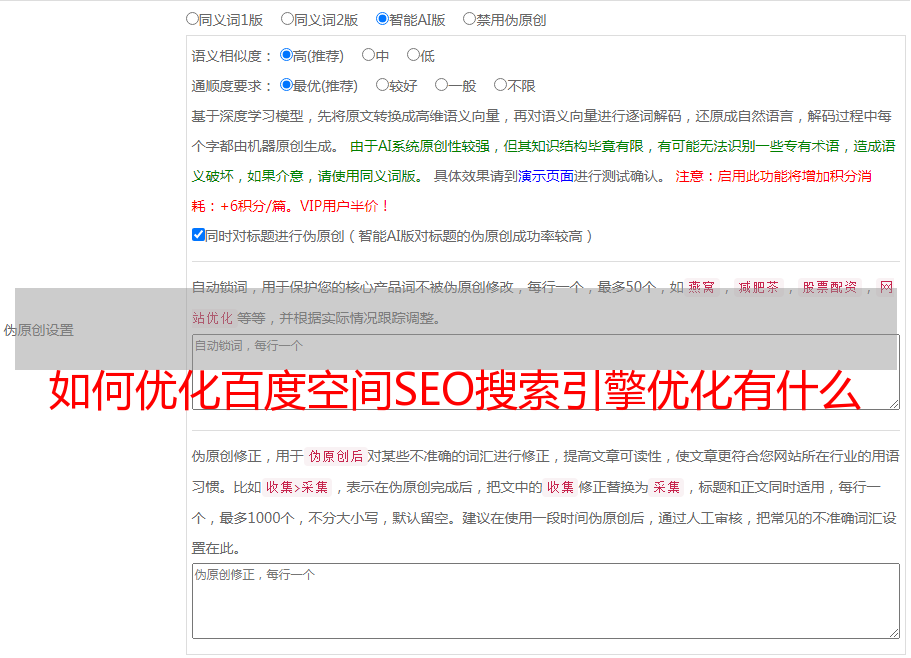Viewport: 911px width, 658px height.
Task: Grab the 伪原创修正 textarea resize handle
Action: coord(894,633)
